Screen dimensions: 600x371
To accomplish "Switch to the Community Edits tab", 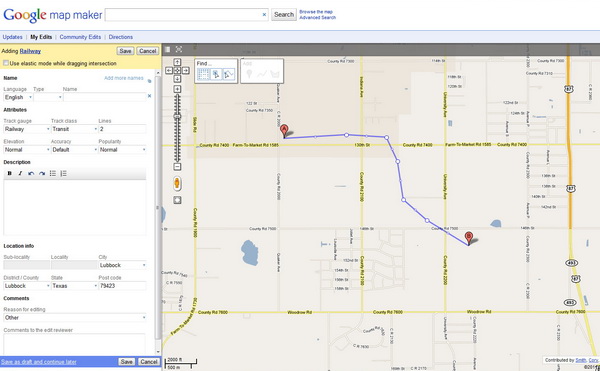I will pos(80,37).
